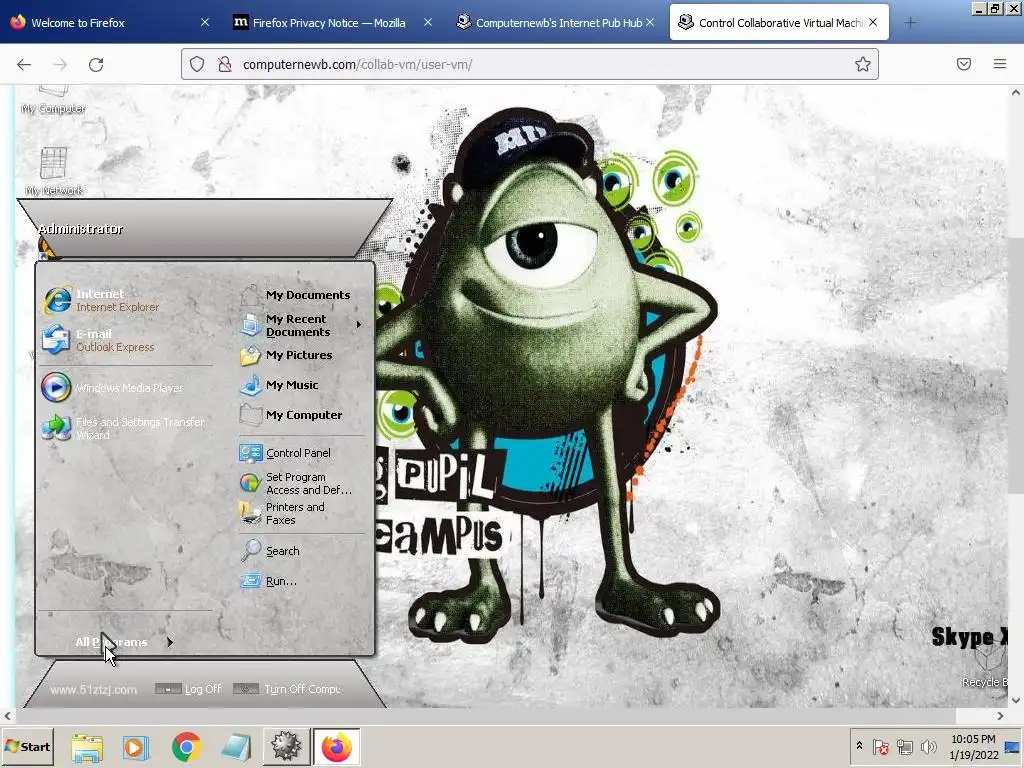Click horizontal scrollbar right arrow
This screenshot has width=1024, height=768.
point(1000,716)
